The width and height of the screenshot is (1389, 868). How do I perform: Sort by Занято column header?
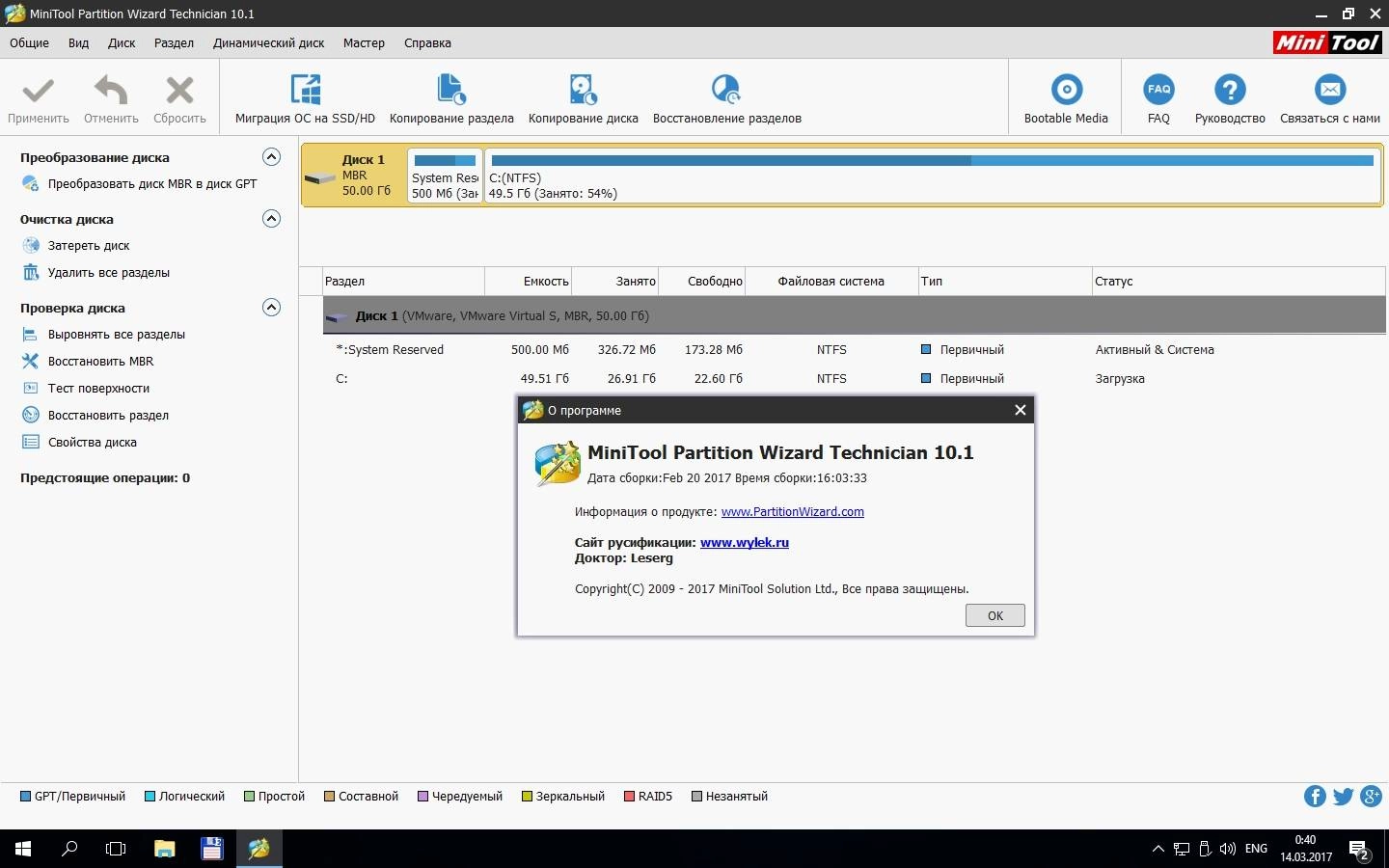point(615,281)
